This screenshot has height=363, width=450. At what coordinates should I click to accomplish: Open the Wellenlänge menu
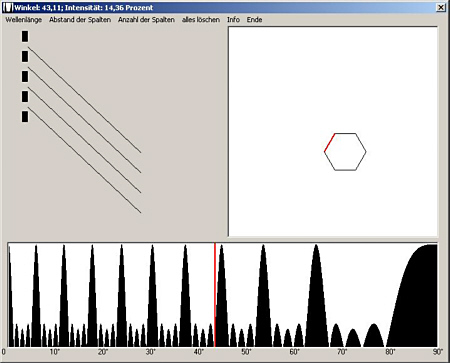pyautogui.click(x=24, y=20)
